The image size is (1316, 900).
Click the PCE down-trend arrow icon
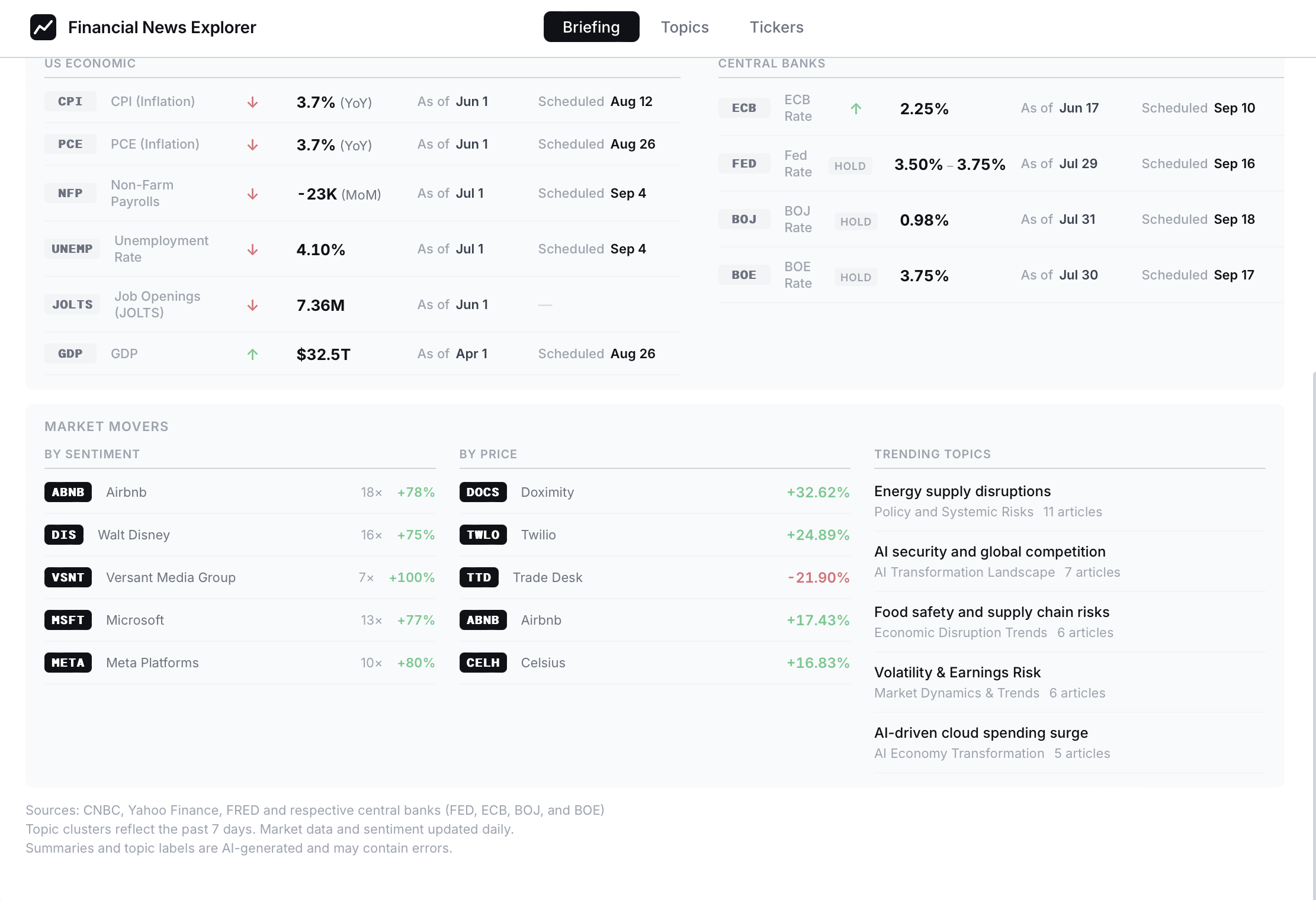[252, 145]
